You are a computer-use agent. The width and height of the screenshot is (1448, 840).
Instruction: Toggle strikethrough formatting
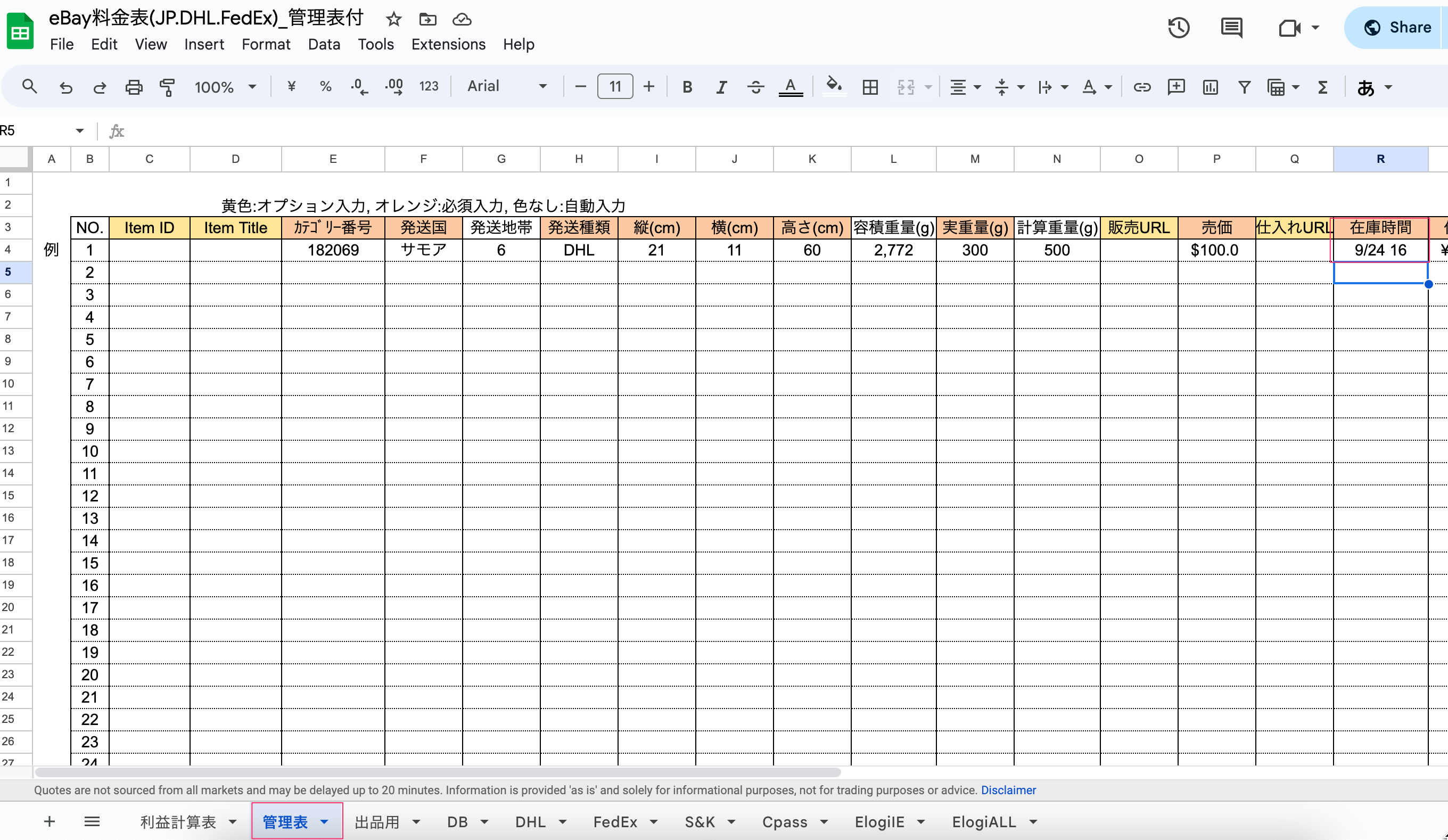tap(755, 87)
